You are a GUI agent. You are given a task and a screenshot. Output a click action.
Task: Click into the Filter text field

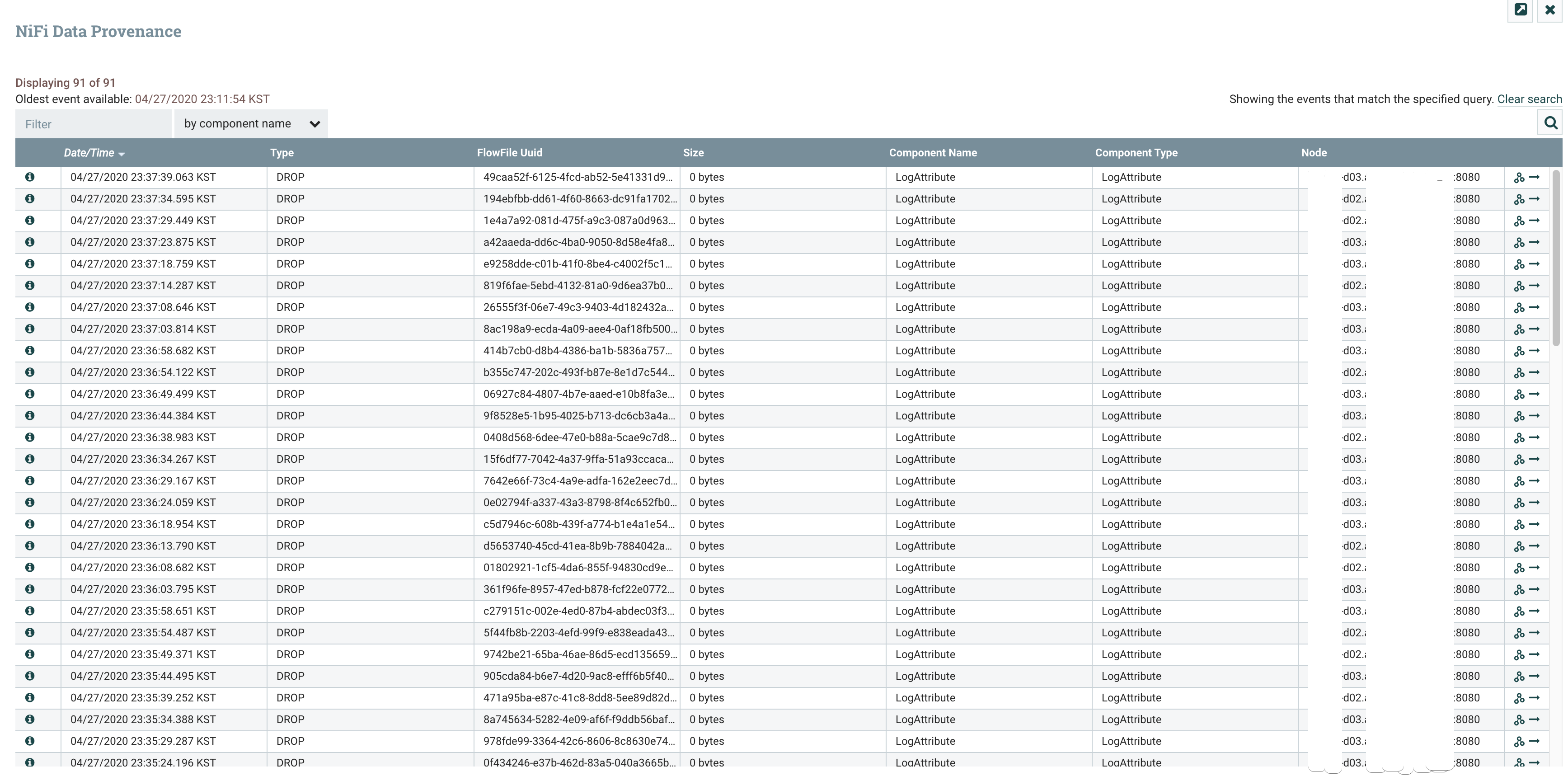pos(93,124)
